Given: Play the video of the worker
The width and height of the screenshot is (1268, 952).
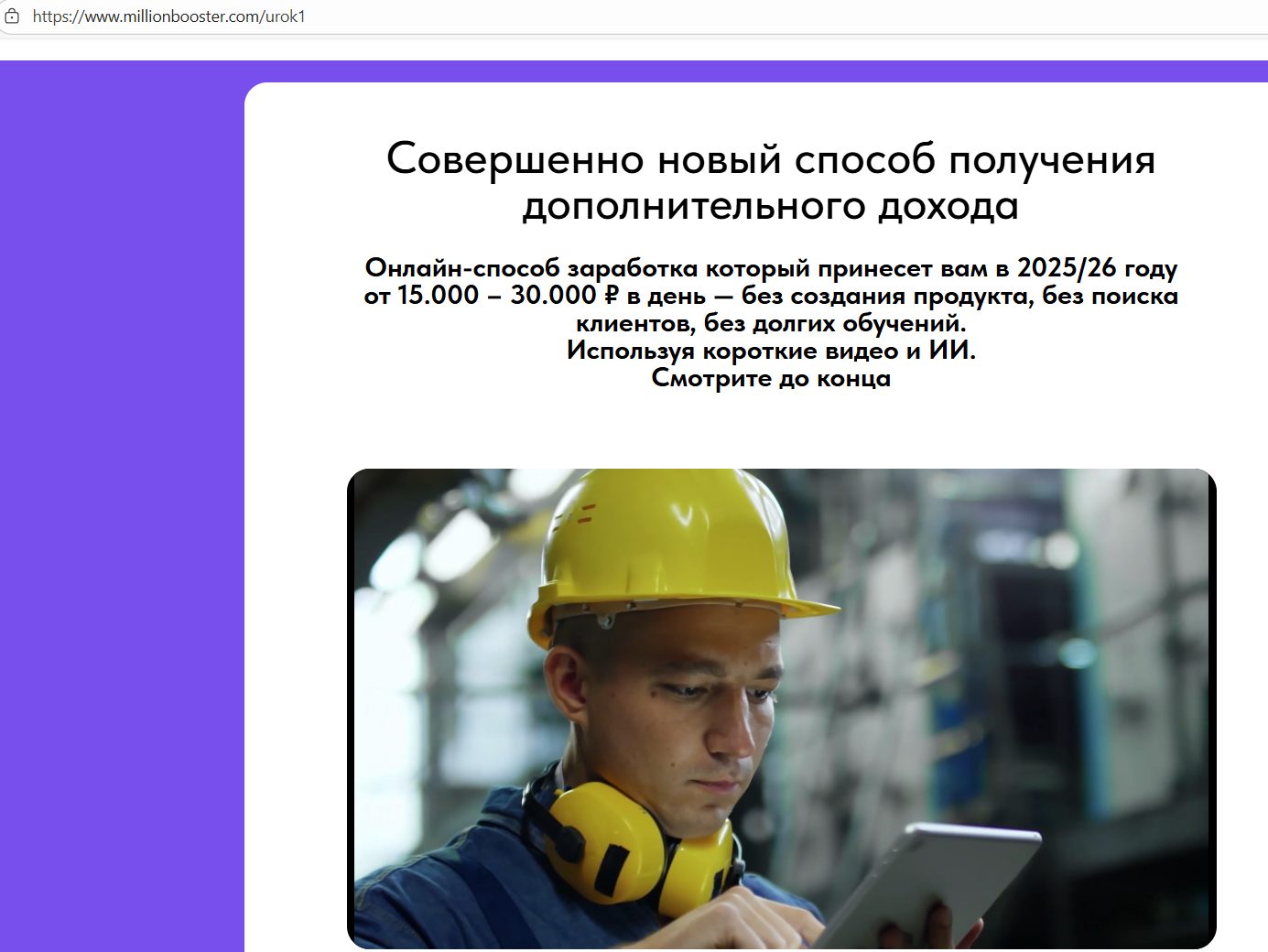Looking at the screenshot, I should [781, 709].
